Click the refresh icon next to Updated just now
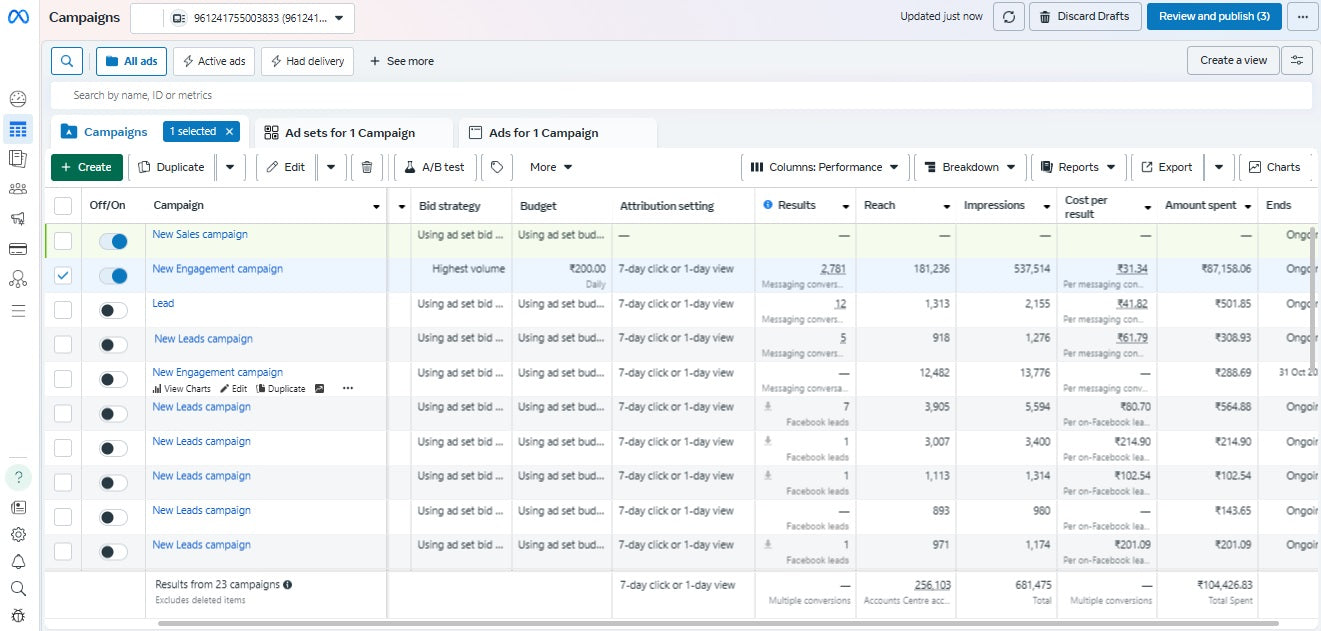 click(x=1008, y=16)
